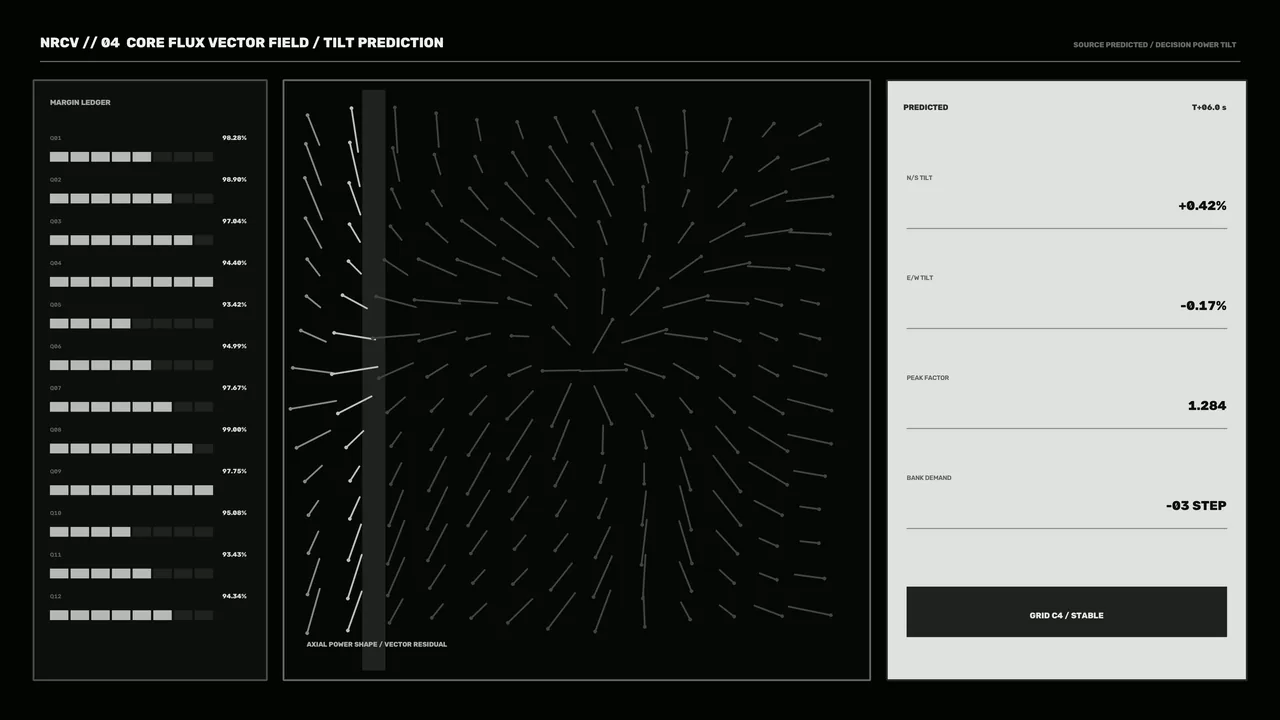Click the NRCV // 04 CORE FLUX title
The image size is (1280, 720).
click(x=242, y=42)
